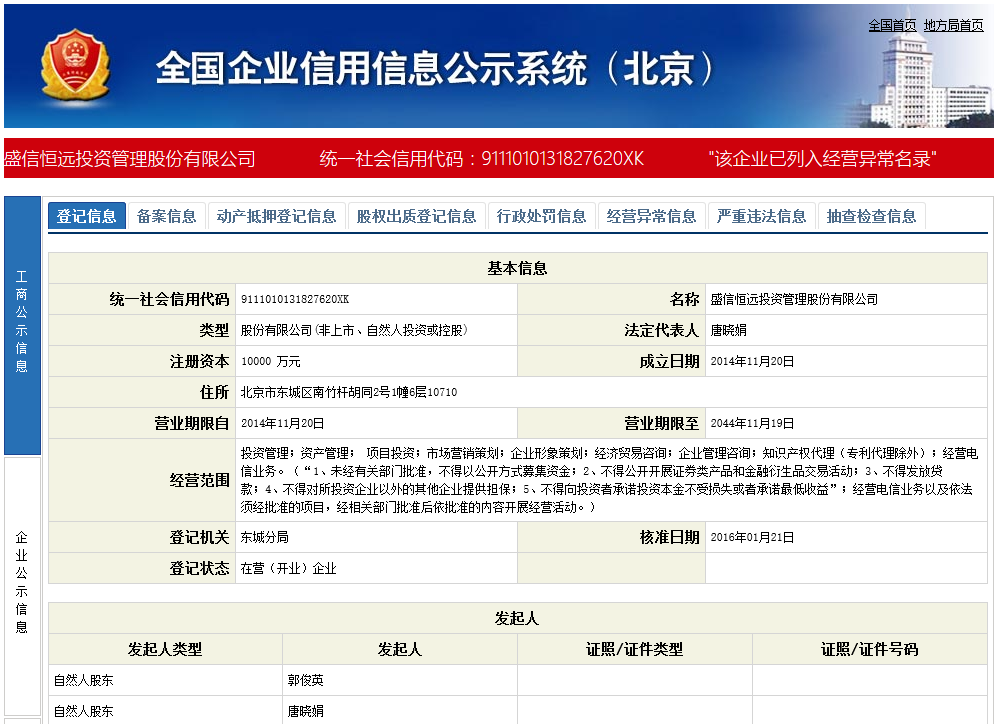Click the 法定代表人 field label
1001x724 pixels.
coord(661,330)
